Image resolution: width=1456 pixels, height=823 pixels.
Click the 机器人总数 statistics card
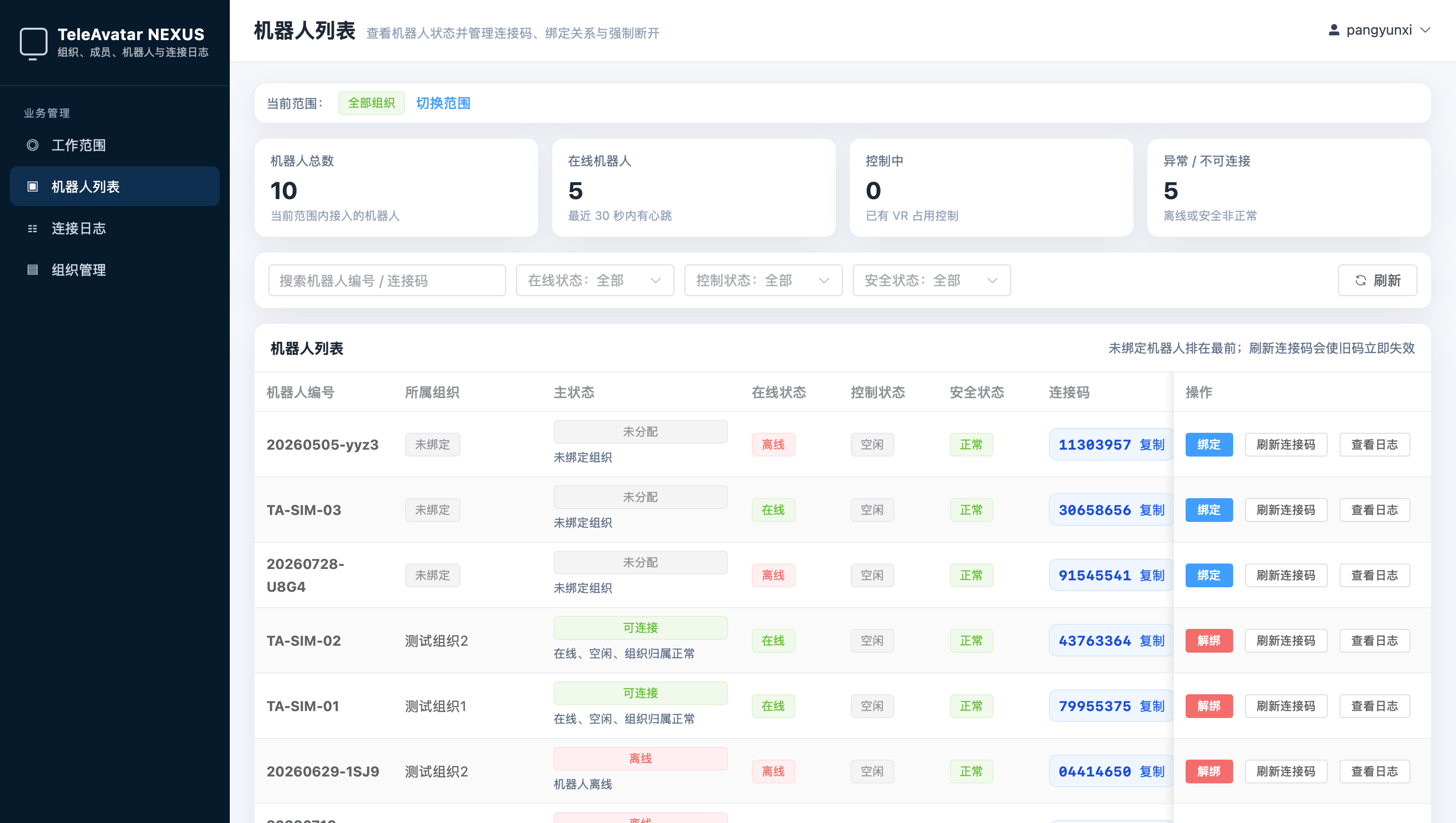(396, 188)
